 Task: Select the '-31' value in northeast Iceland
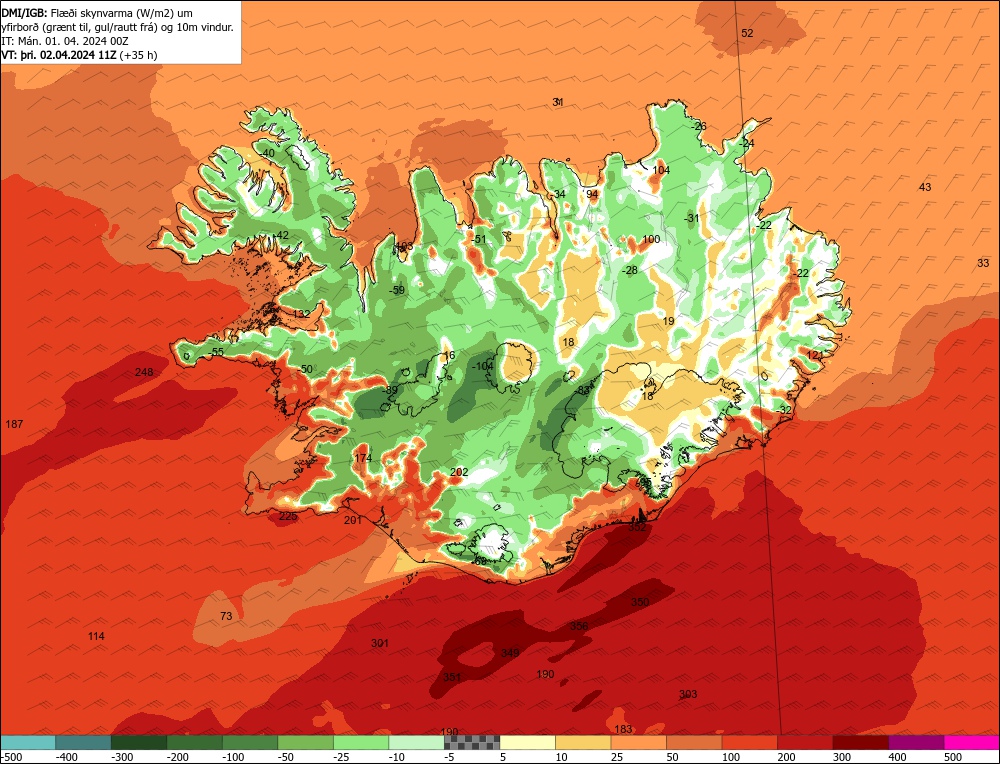click(x=691, y=218)
